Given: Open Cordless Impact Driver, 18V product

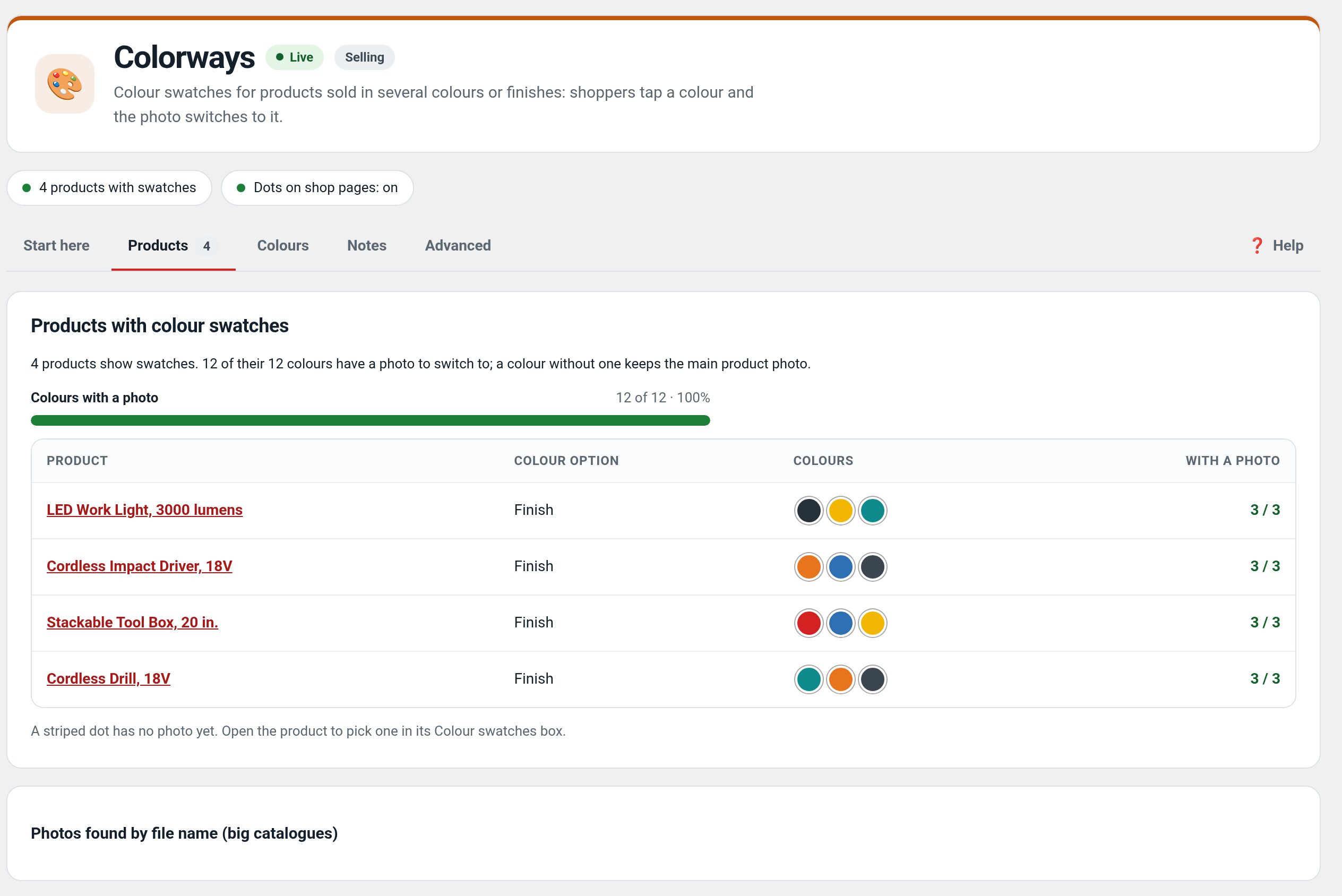Looking at the screenshot, I should pos(140,566).
